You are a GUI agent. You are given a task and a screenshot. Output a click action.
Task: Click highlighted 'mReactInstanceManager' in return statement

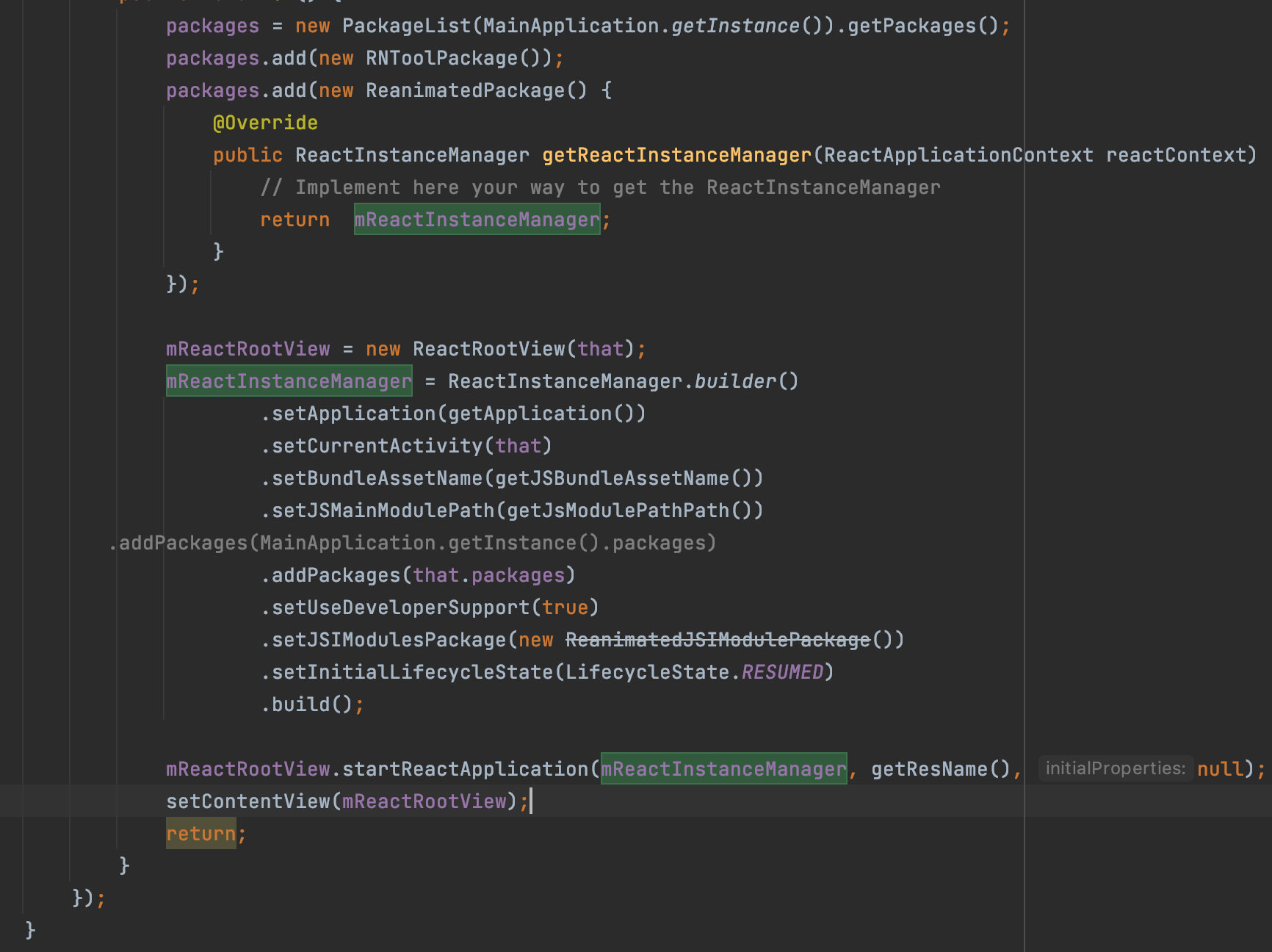tap(477, 220)
